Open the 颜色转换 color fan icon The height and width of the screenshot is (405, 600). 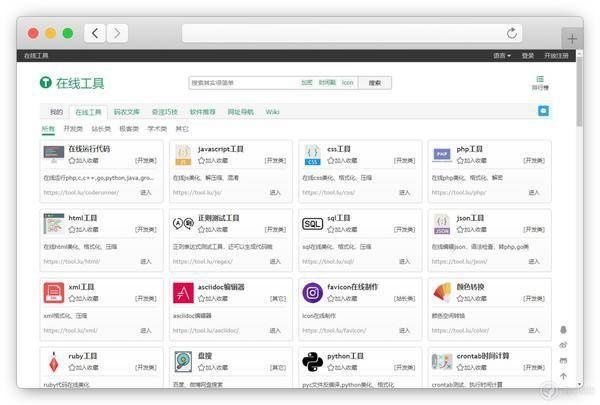[442, 292]
